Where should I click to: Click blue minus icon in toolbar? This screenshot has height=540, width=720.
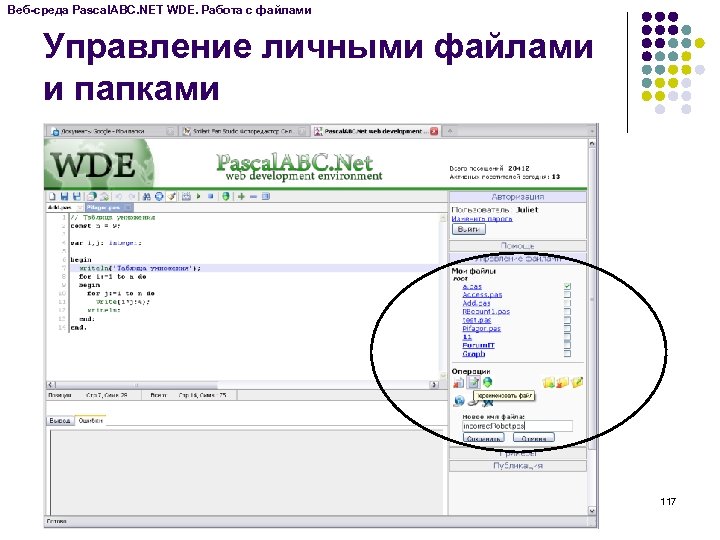tap(253, 197)
